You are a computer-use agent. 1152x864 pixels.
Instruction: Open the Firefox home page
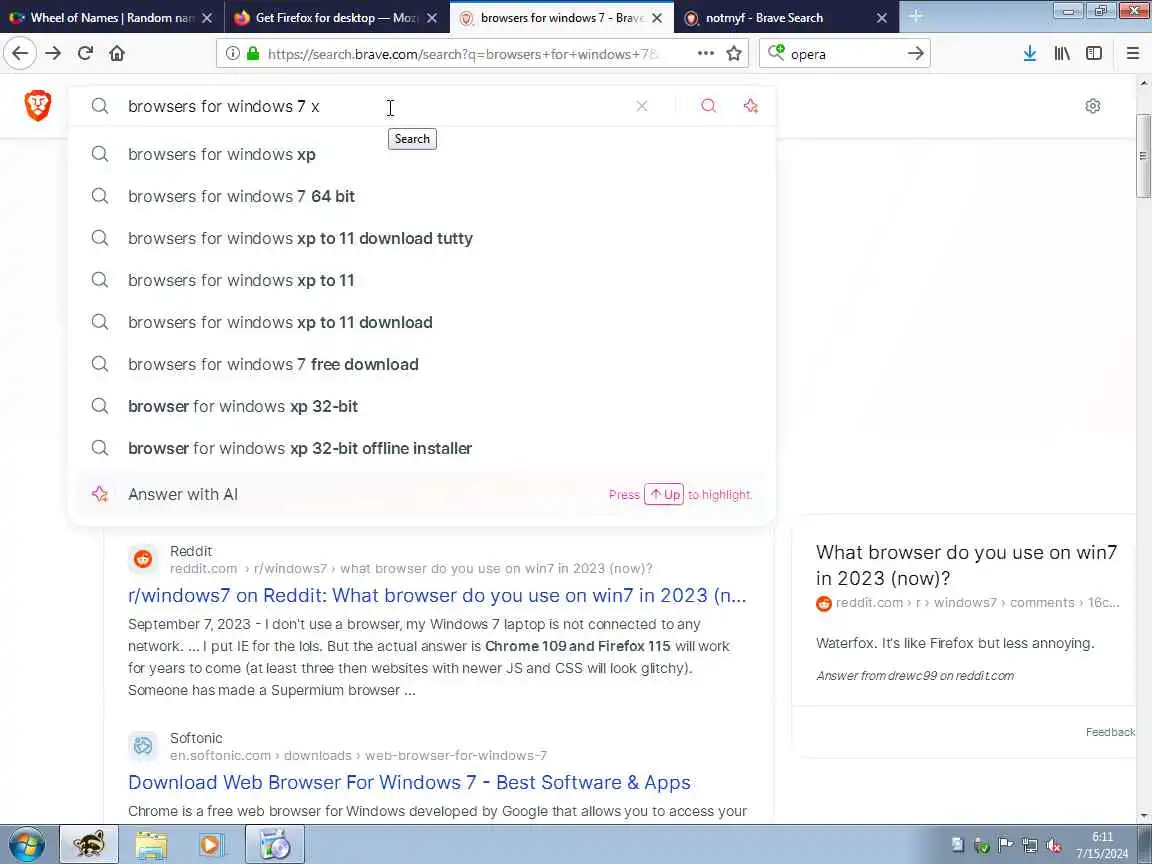pos(117,53)
